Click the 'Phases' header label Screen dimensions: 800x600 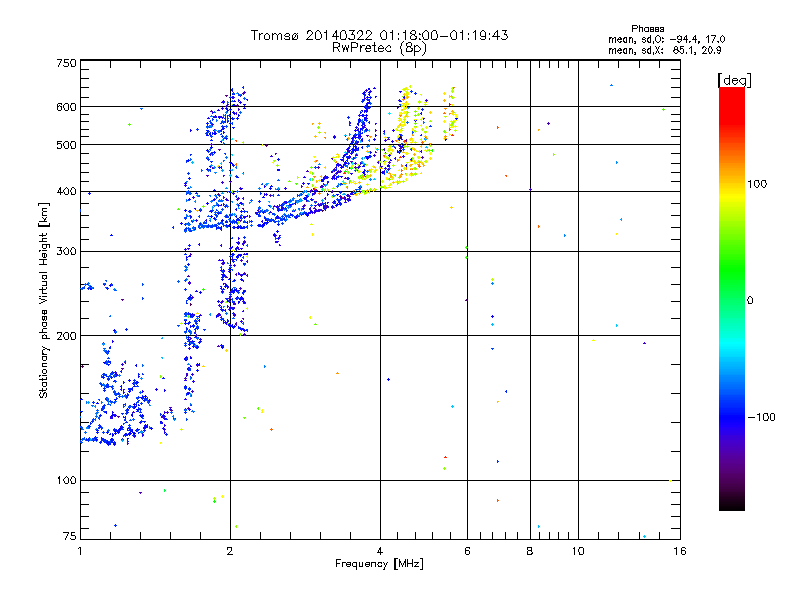tap(647, 29)
